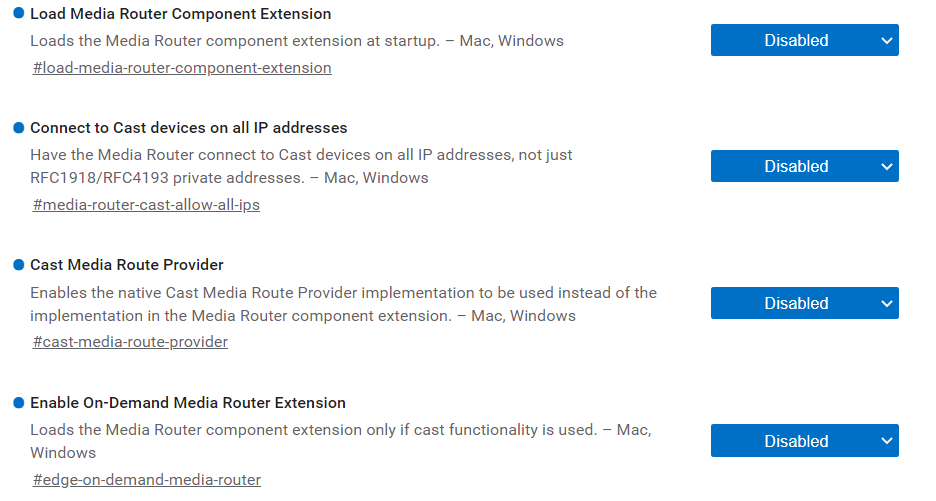Click chevron arrow on Cast Media Route Provider dropdown

click(x=886, y=304)
